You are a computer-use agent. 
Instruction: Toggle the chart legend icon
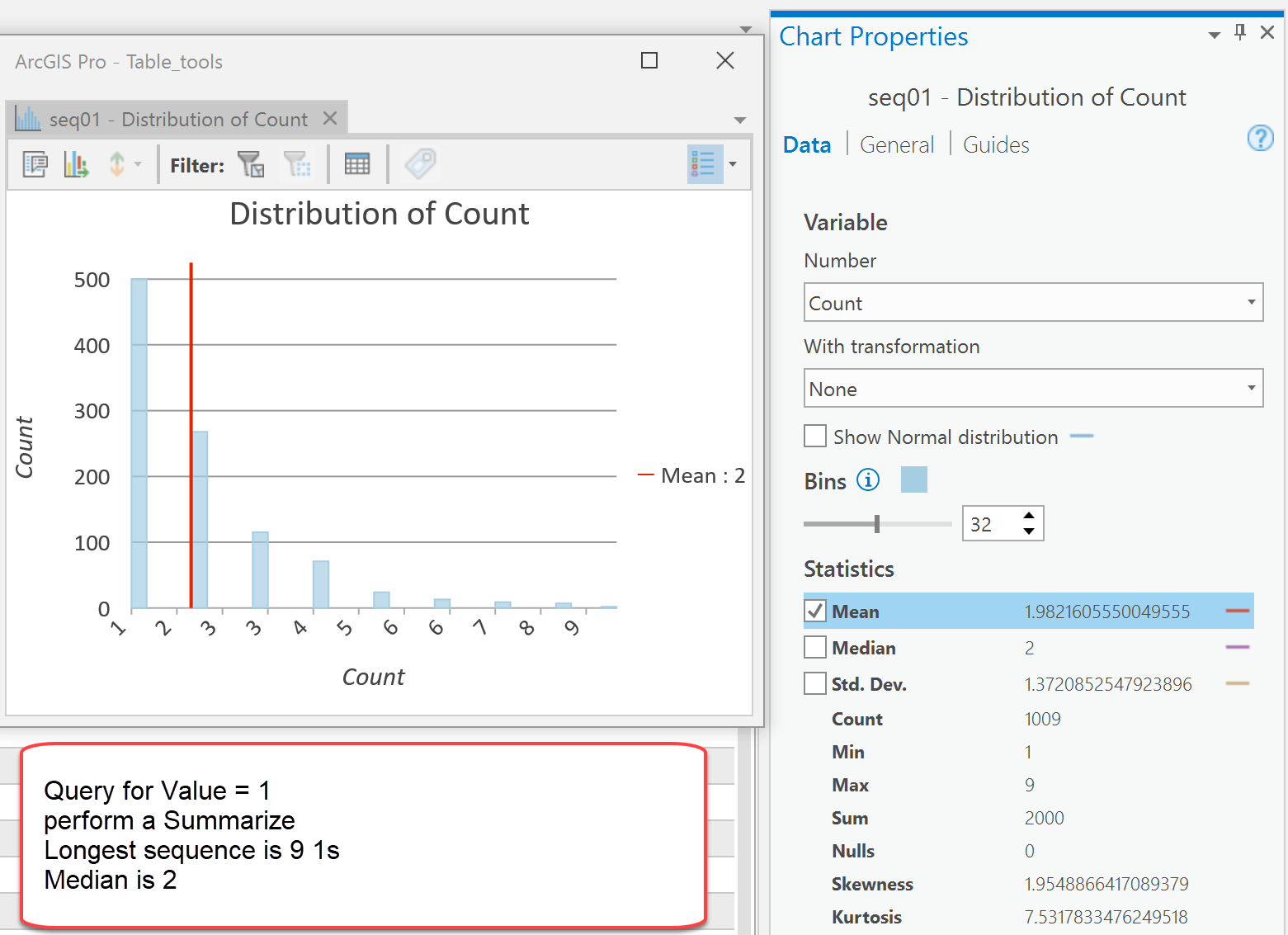(705, 164)
